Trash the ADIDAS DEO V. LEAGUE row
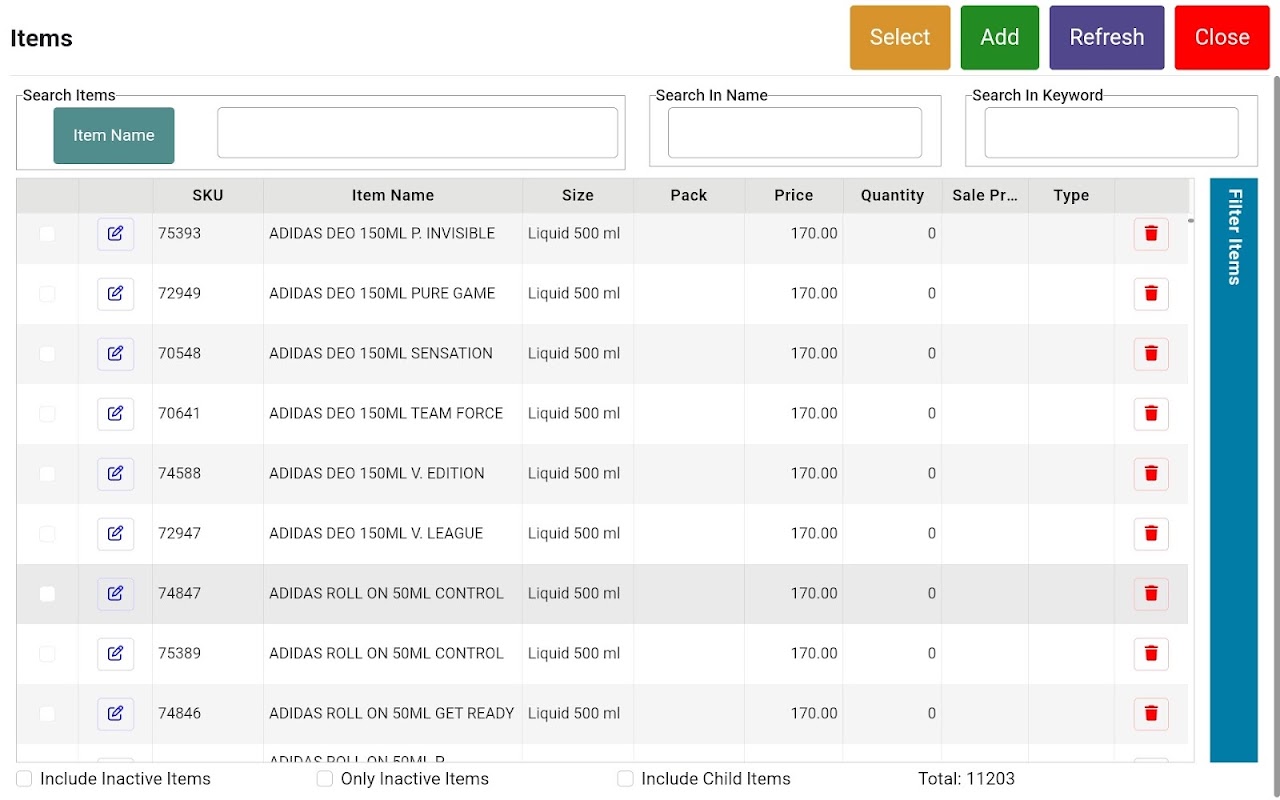The height and width of the screenshot is (800, 1280). pyautogui.click(x=1151, y=534)
